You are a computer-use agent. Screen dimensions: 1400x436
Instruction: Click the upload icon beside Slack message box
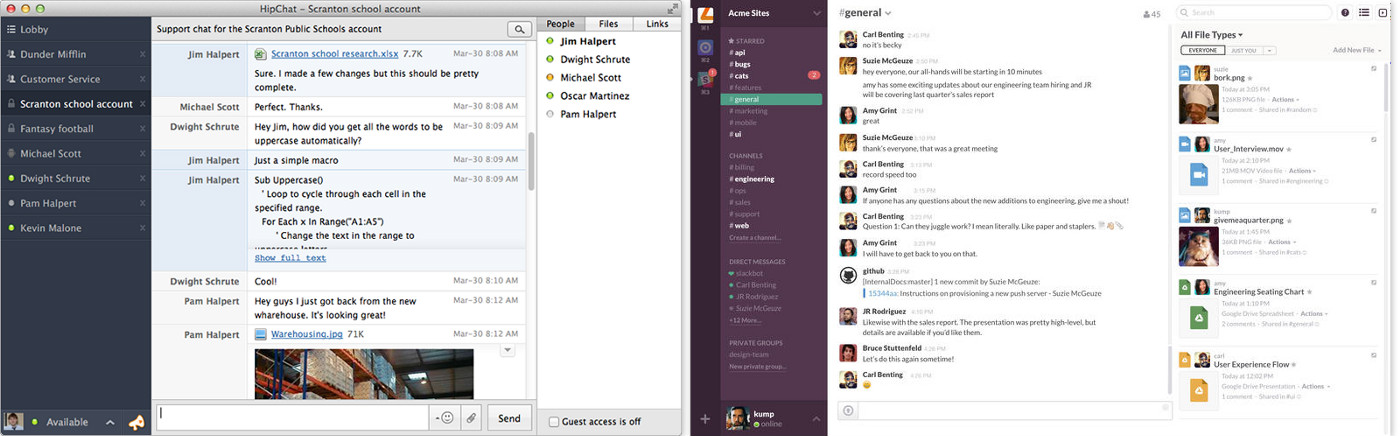click(848, 409)
